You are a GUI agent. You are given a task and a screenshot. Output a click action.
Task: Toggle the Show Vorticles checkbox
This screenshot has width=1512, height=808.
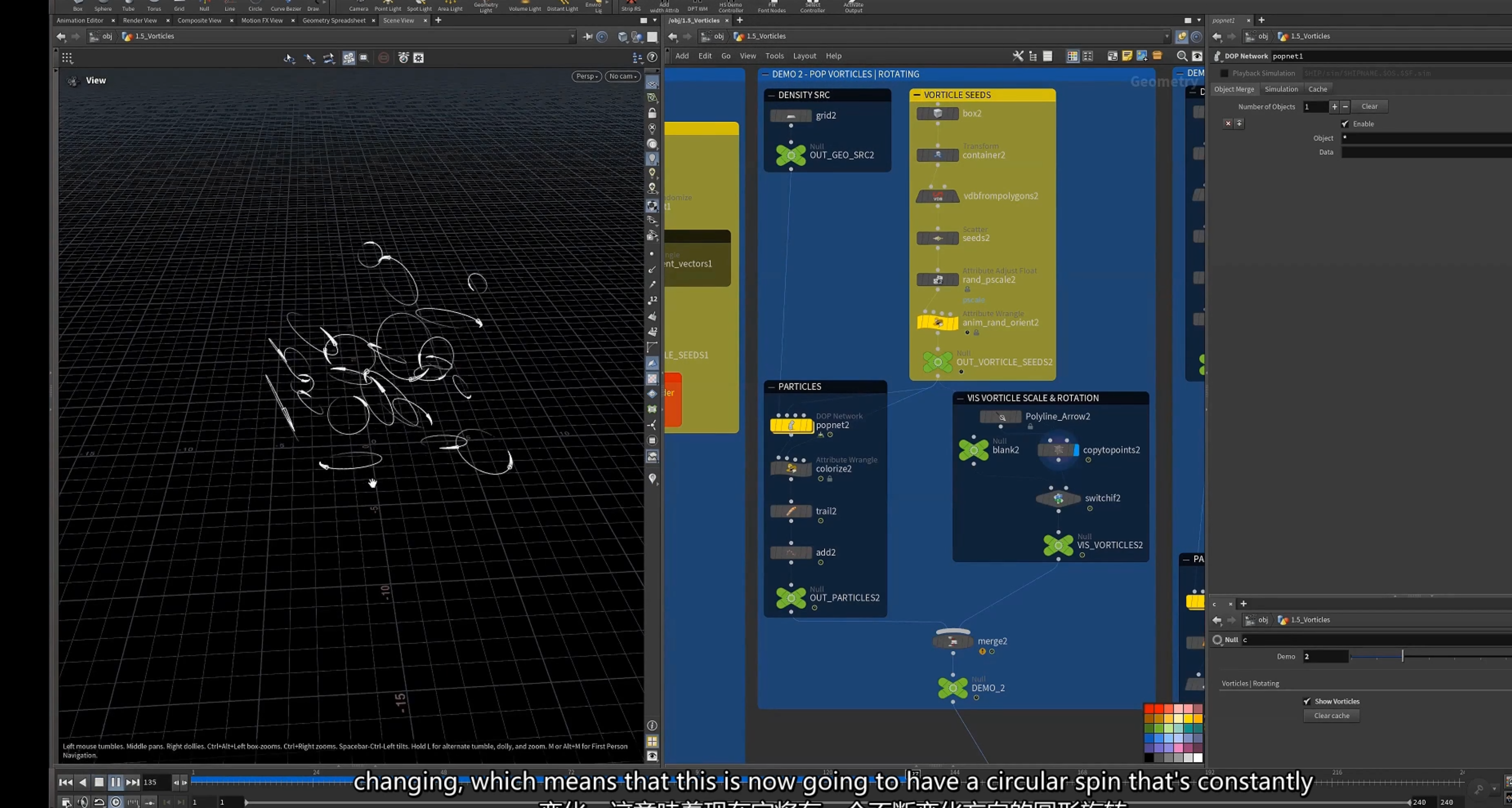click(x=1307, y=701)
